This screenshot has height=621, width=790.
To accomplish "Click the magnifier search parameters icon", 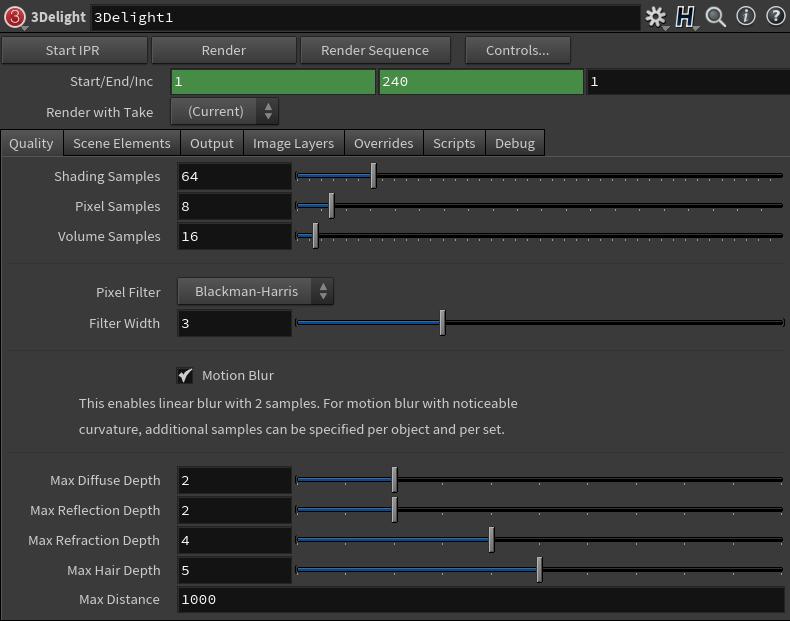I will [716, 17].
